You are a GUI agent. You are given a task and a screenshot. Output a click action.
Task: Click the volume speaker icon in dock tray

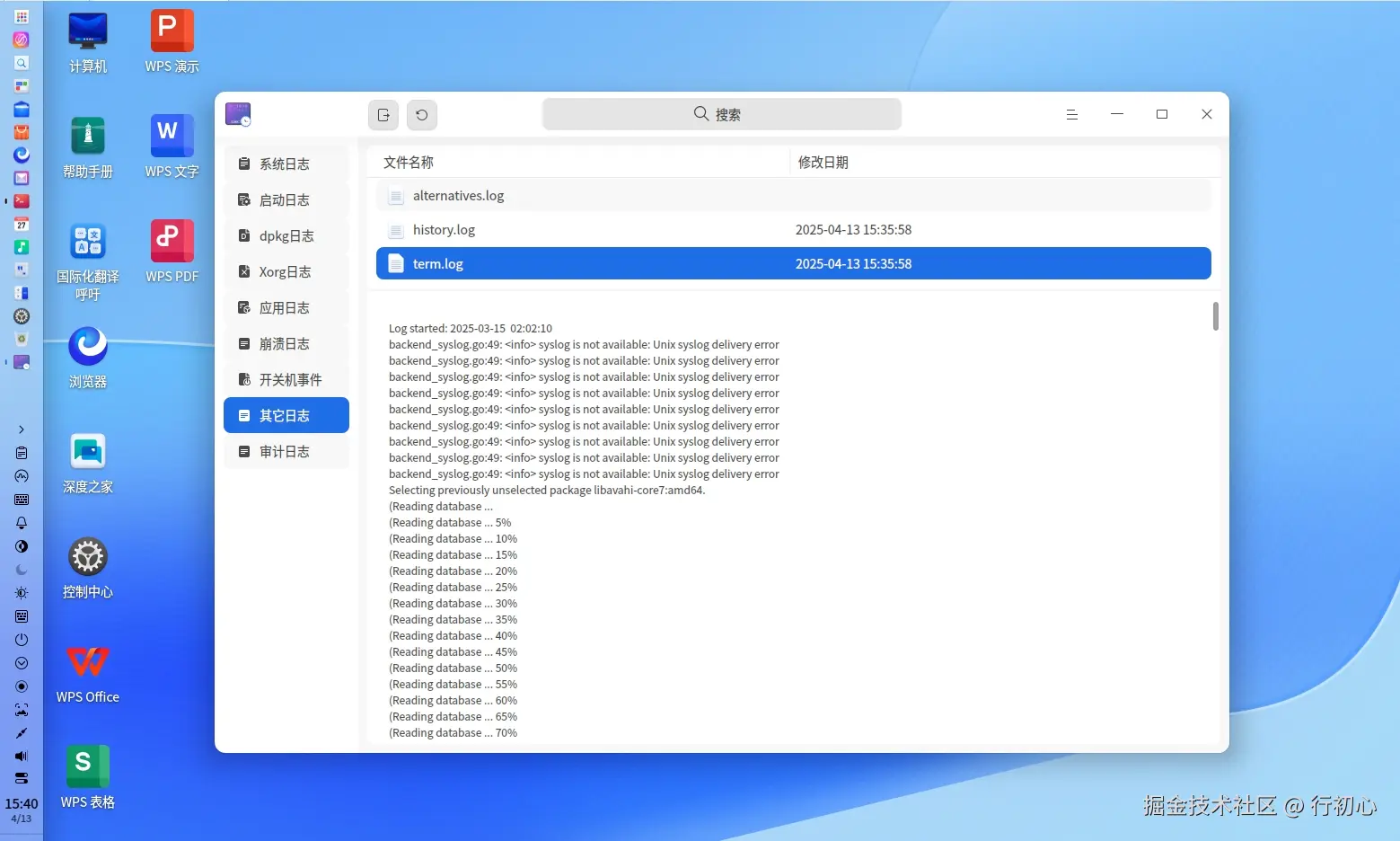pos(22,756)
